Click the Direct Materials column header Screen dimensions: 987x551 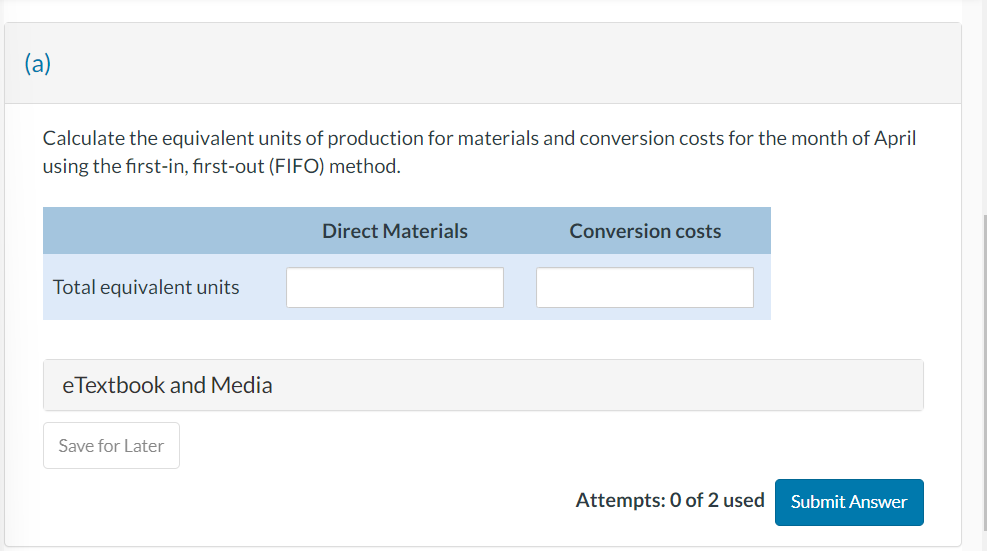click(x=395, y=231)
